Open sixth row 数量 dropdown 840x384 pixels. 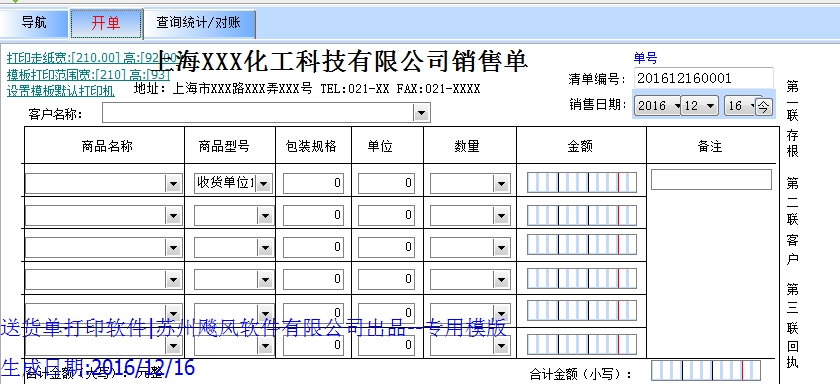pos(501,346)
